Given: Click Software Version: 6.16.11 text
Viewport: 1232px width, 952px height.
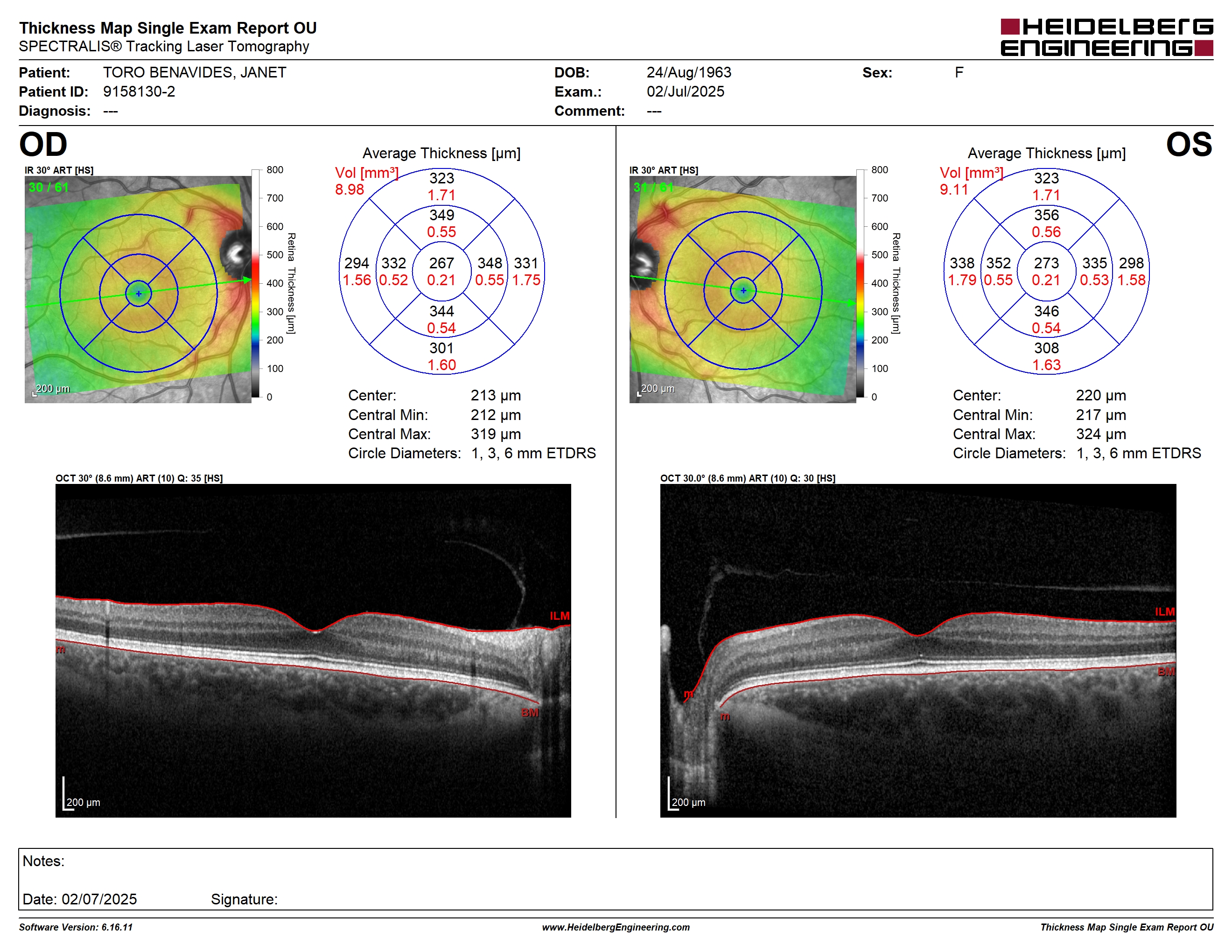Looking at the screenshot, I should pos(76,927).
